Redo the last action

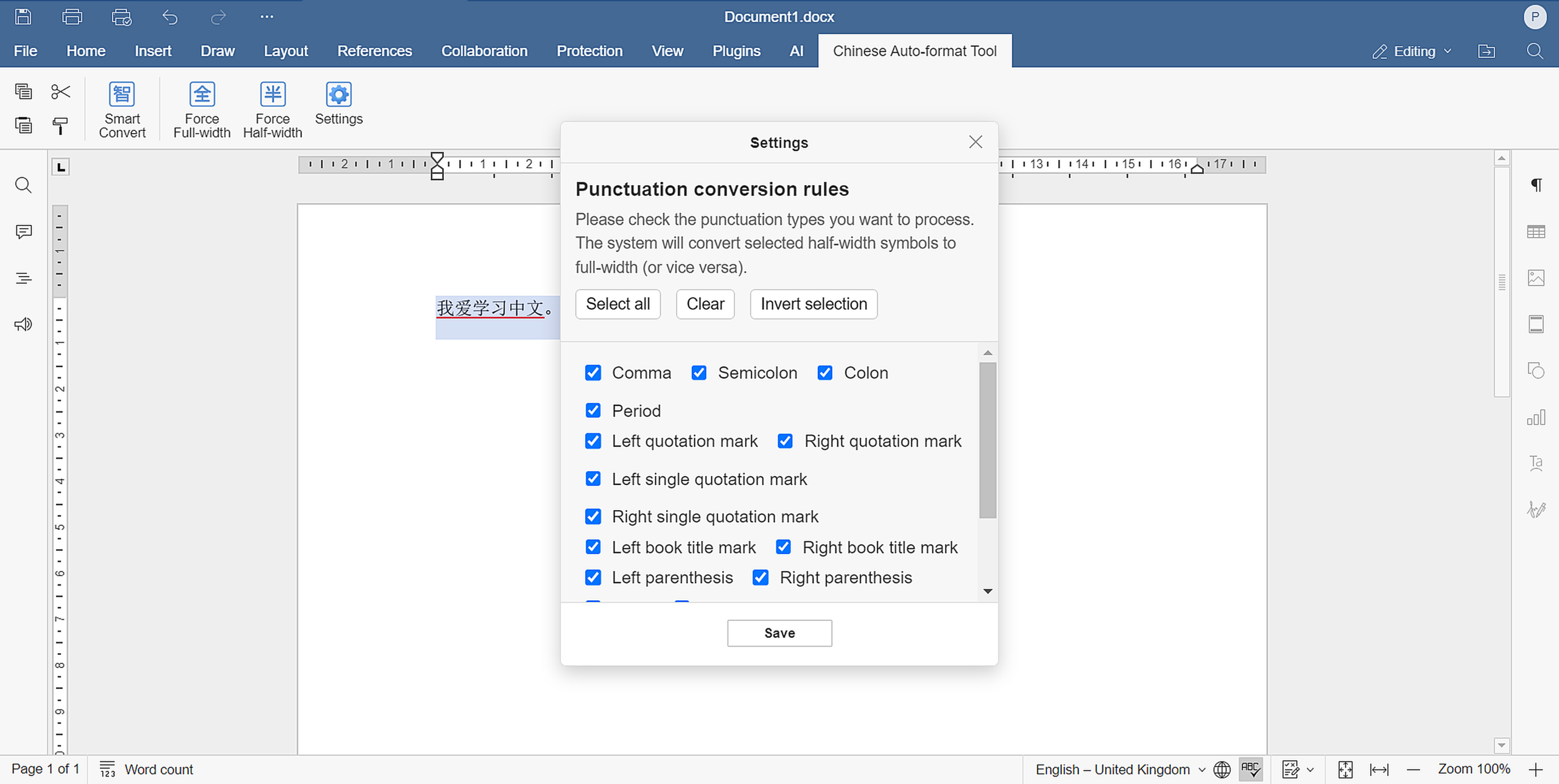218,17
